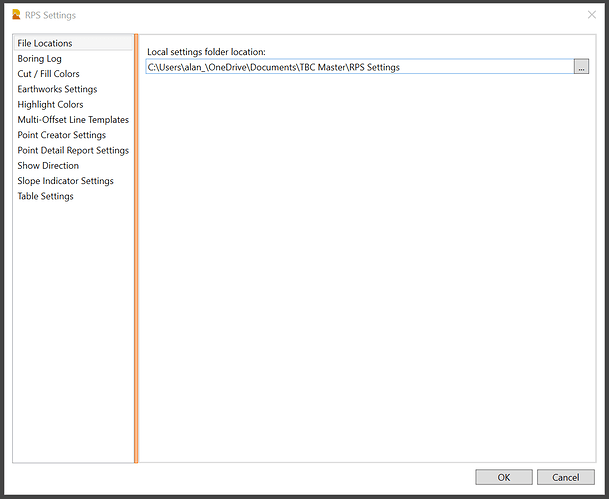This screenshot has width=609, height=499.
Task: Open Earthworks Settings category
Action: 57,89
